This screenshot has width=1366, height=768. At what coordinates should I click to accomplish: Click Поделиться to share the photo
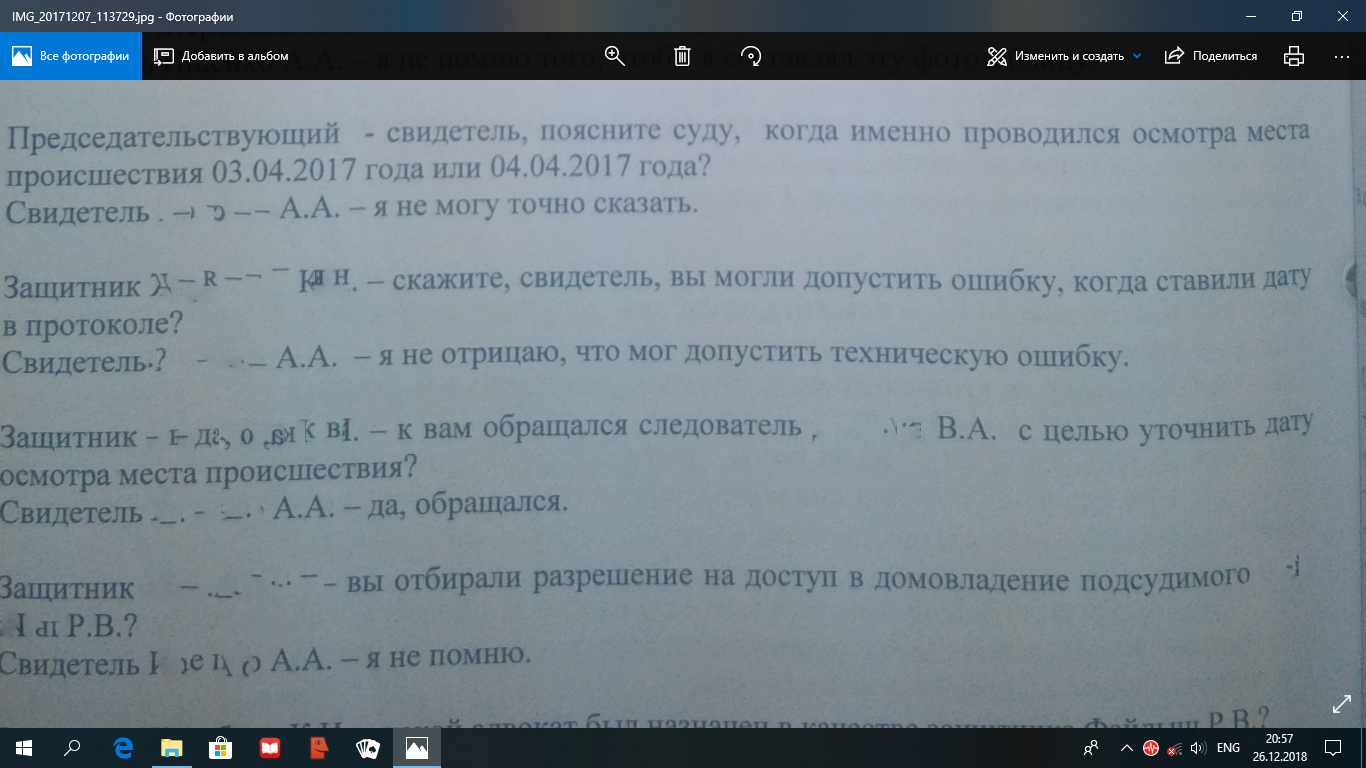click(x=1211, y=56)
